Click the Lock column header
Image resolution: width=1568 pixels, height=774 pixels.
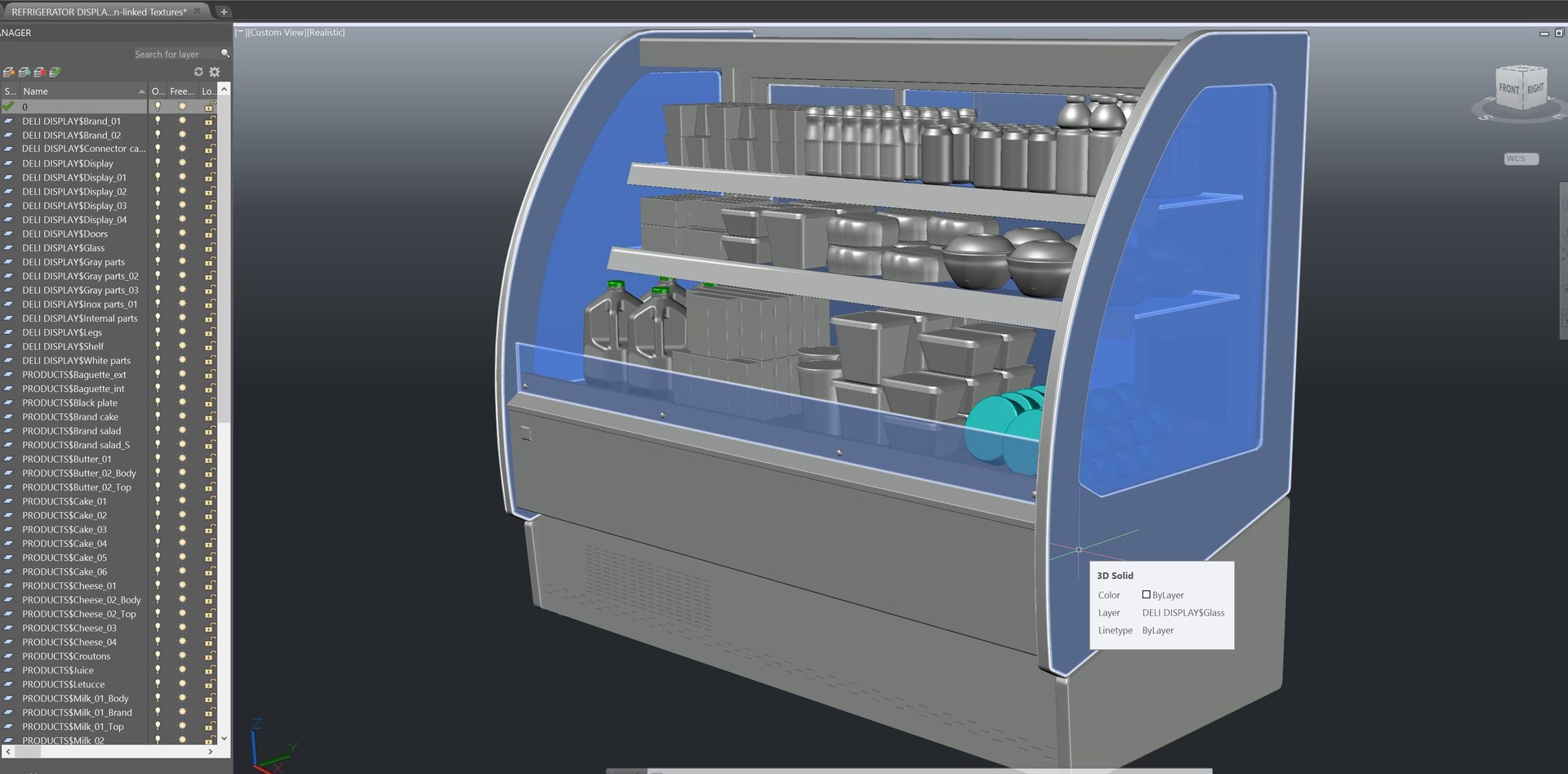click(208, 91)
